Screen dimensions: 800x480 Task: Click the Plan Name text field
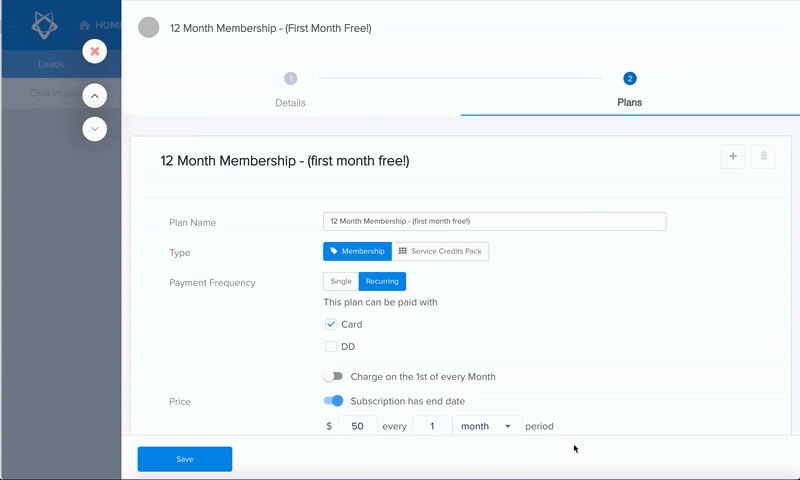point(494,221)
